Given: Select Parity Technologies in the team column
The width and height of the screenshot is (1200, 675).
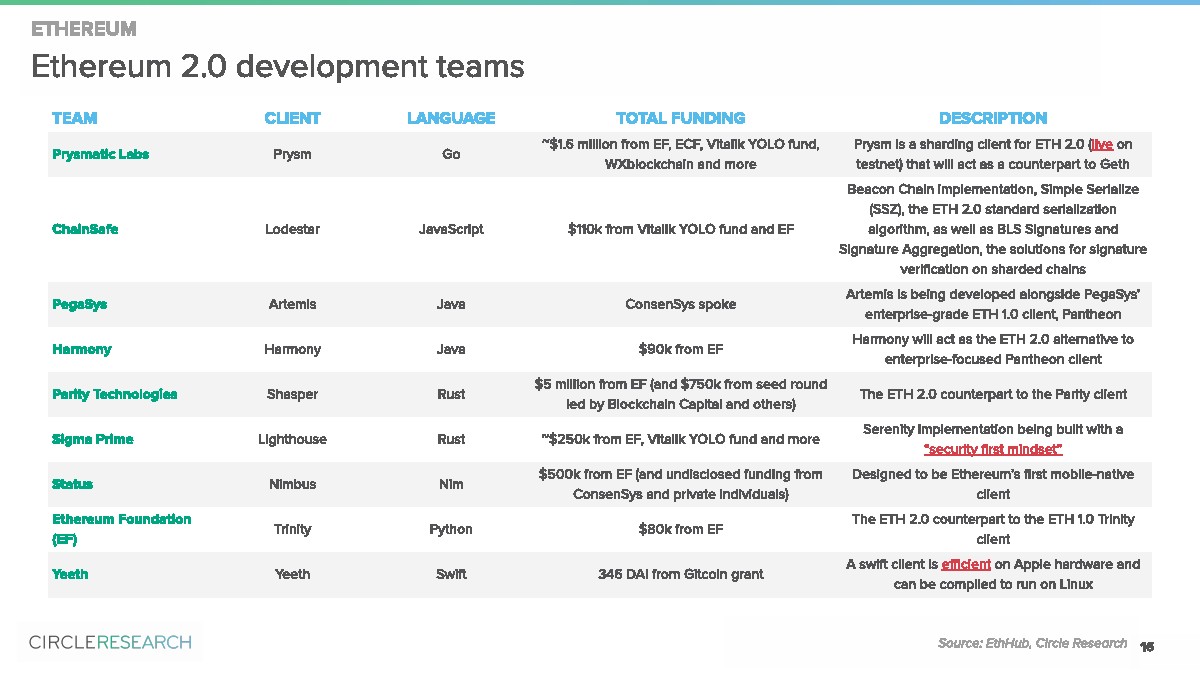Looking at the screenshot, I should pos(114,394).
